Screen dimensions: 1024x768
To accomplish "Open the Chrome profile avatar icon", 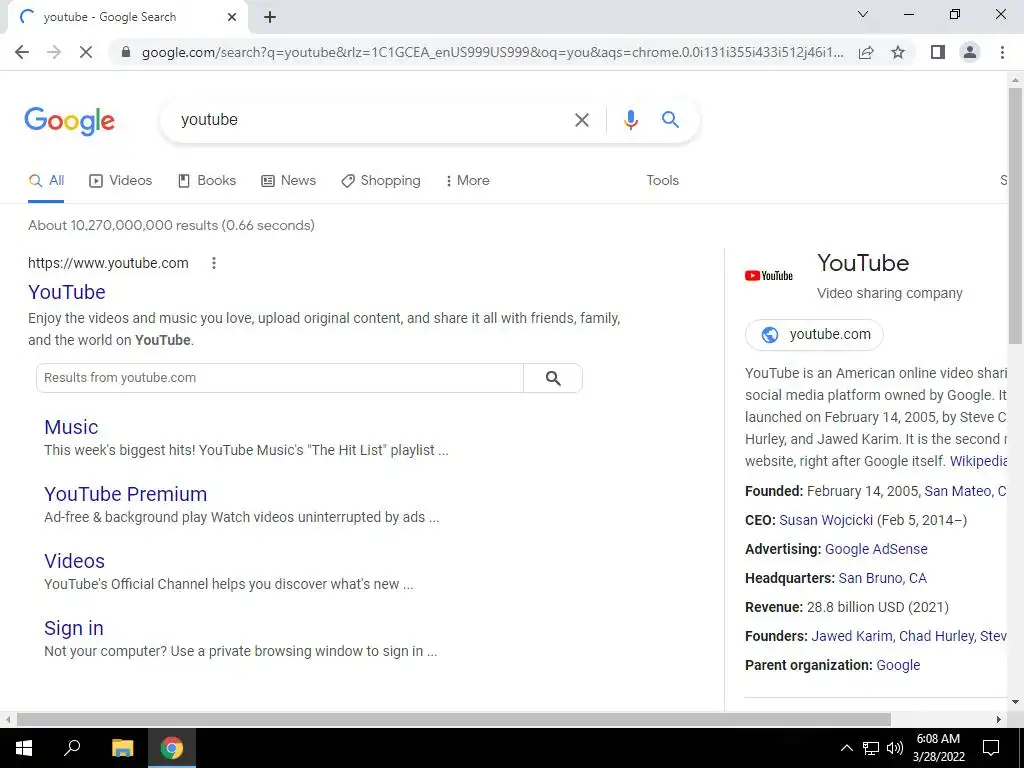I will coord(970,52).
